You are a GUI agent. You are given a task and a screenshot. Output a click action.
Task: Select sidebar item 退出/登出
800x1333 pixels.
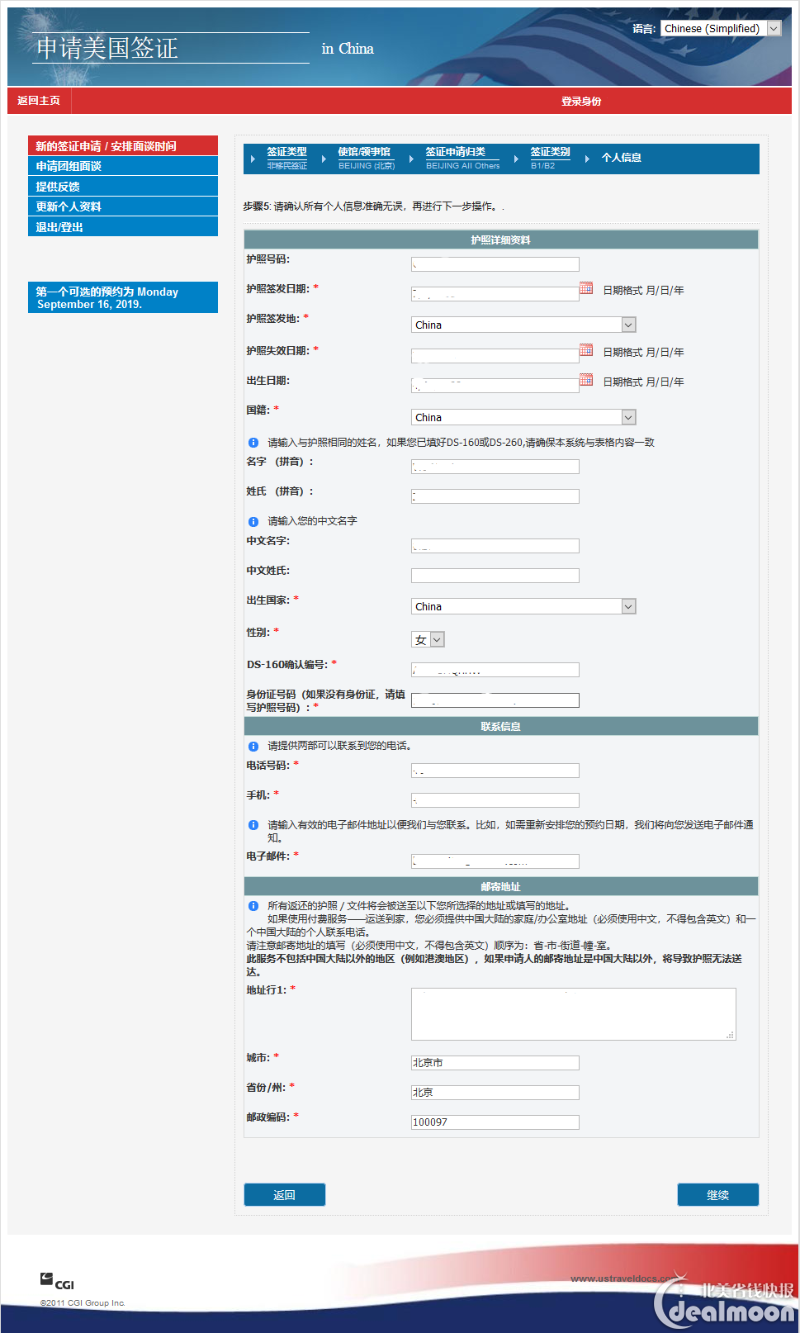123,226
